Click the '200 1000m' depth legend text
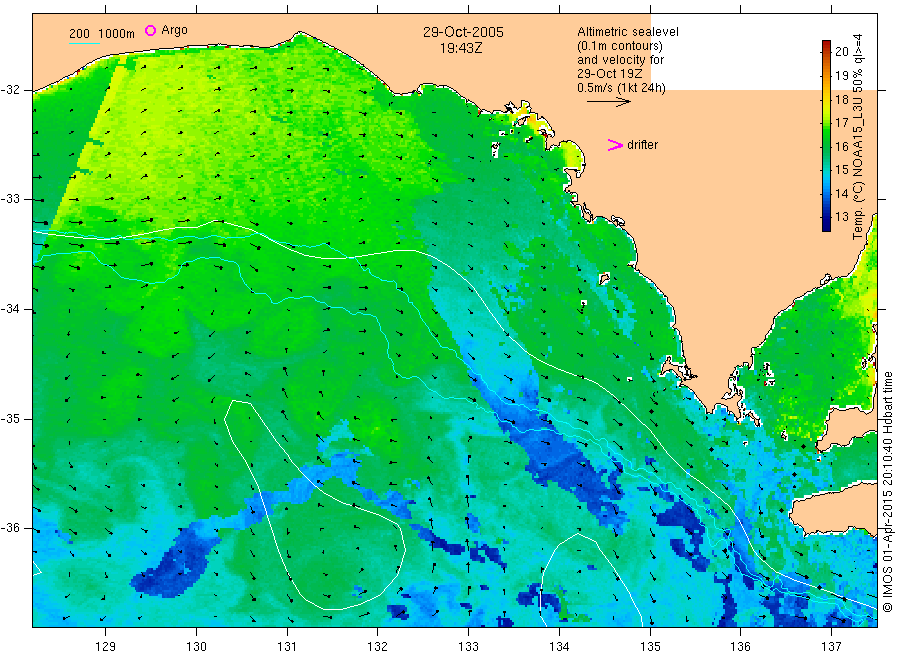 coord(102,34)
